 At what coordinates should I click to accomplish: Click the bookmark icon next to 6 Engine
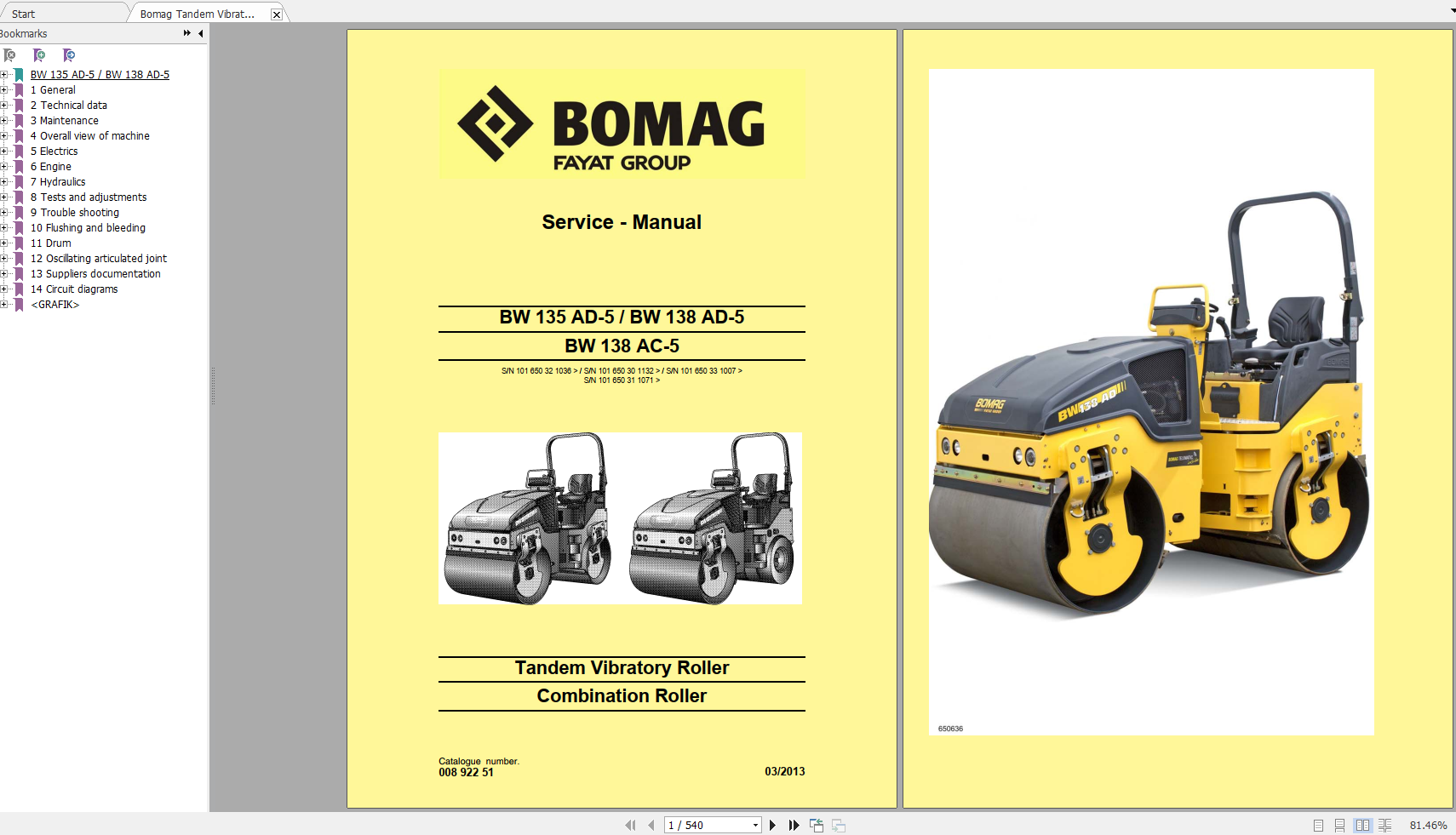19,167
